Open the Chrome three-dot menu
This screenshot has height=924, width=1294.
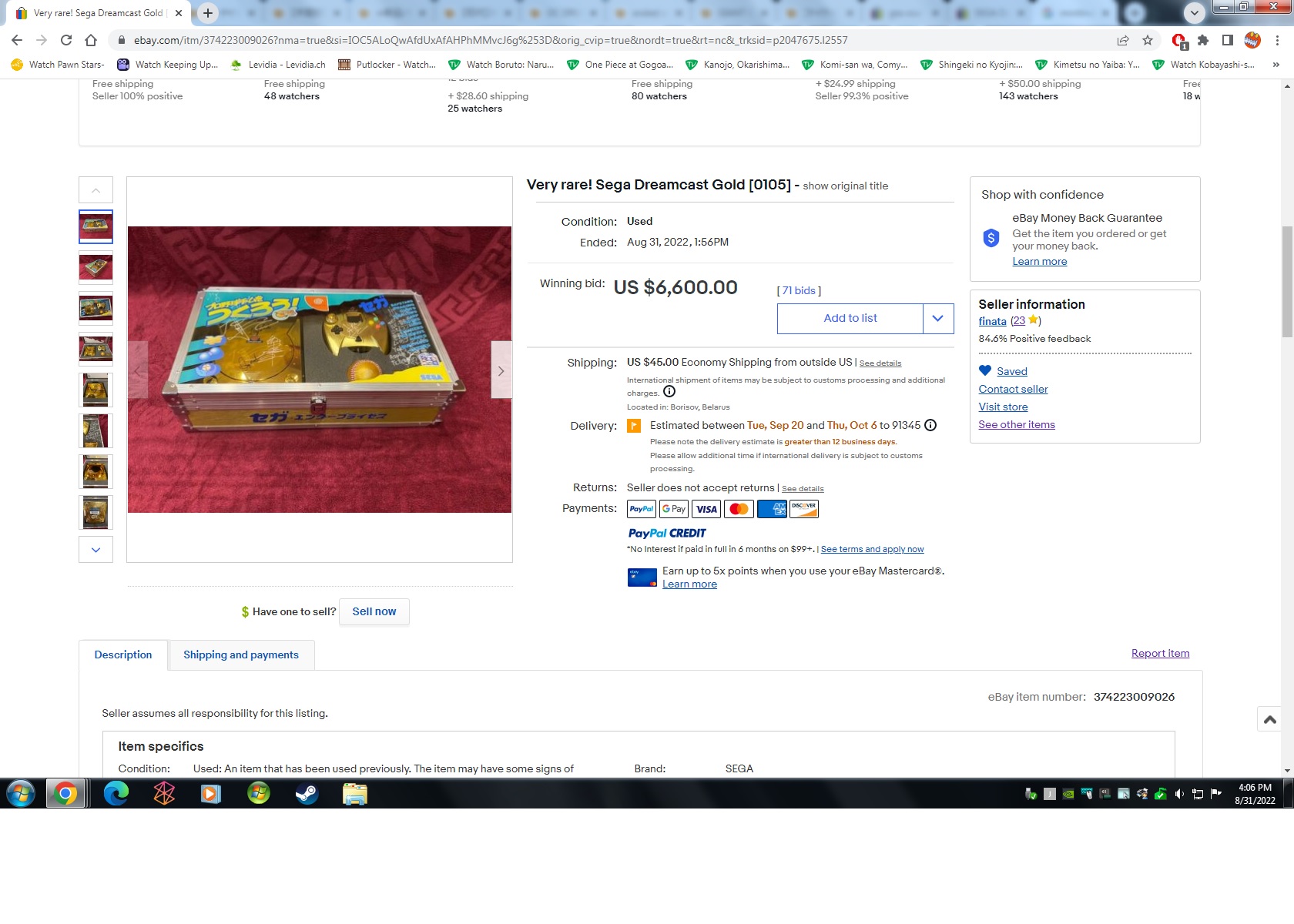click(x=1277, y=40)
